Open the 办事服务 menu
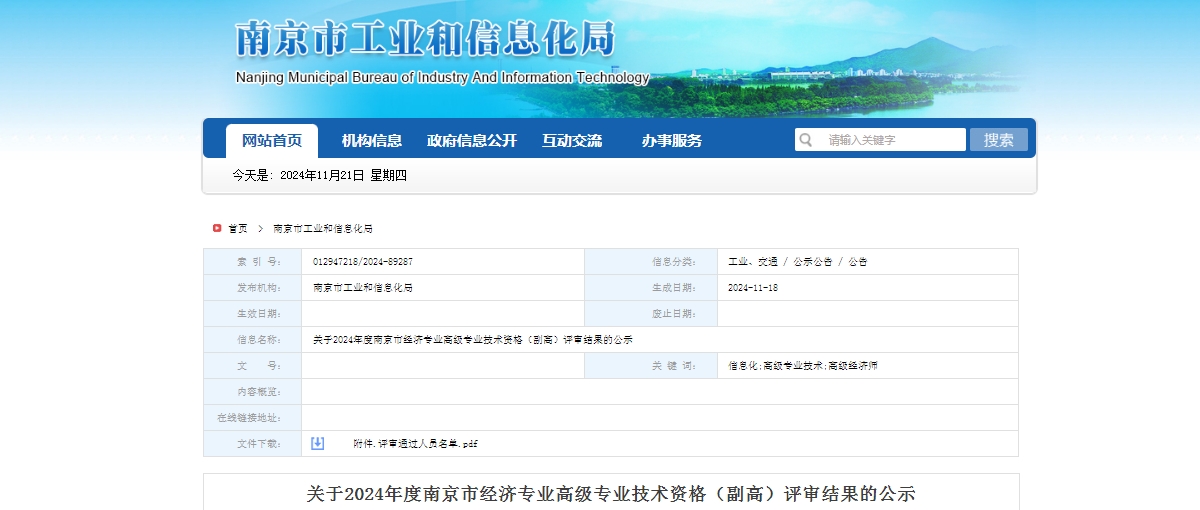The width and height of the screenshot is (1200, 510). [x=672, y=141]
